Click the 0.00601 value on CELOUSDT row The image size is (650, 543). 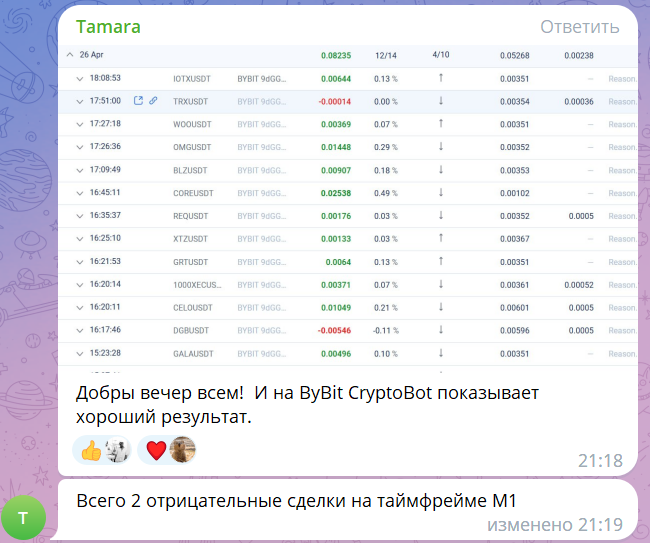[514, 308]
